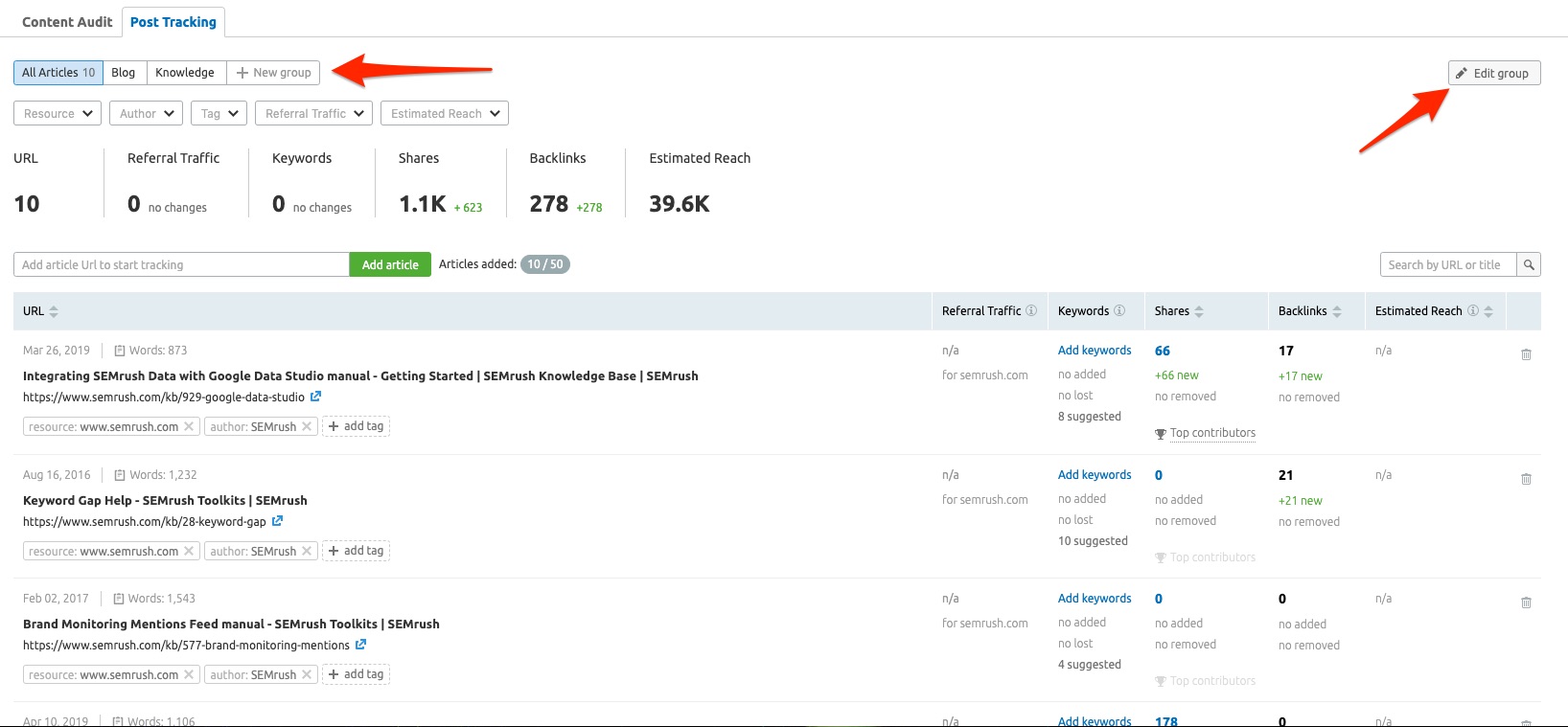Focus the Search by URL or title field
Viewport: 1568px width, 727px height.
1448,264
